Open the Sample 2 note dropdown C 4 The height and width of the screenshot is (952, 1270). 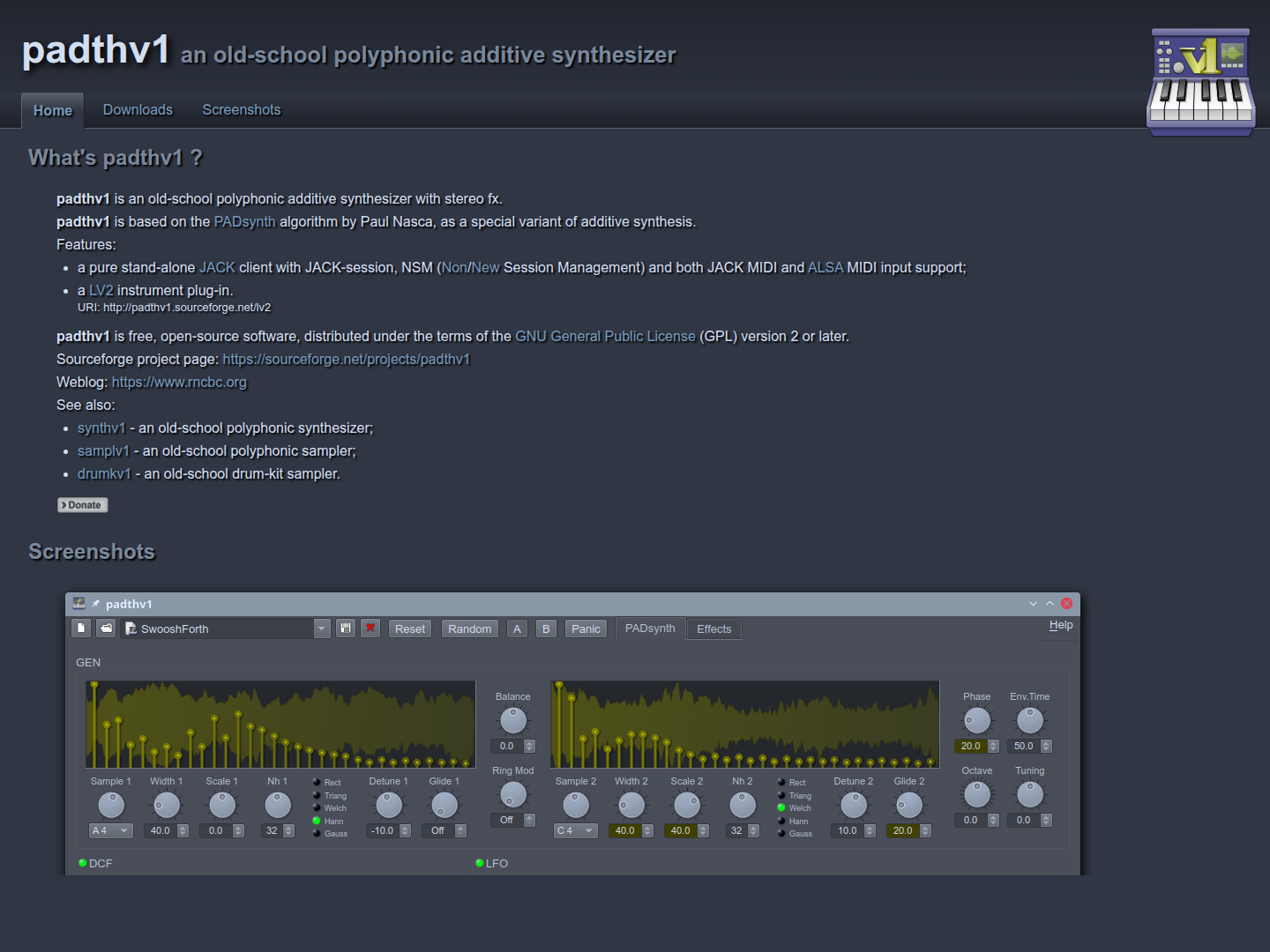coord(576,830)
